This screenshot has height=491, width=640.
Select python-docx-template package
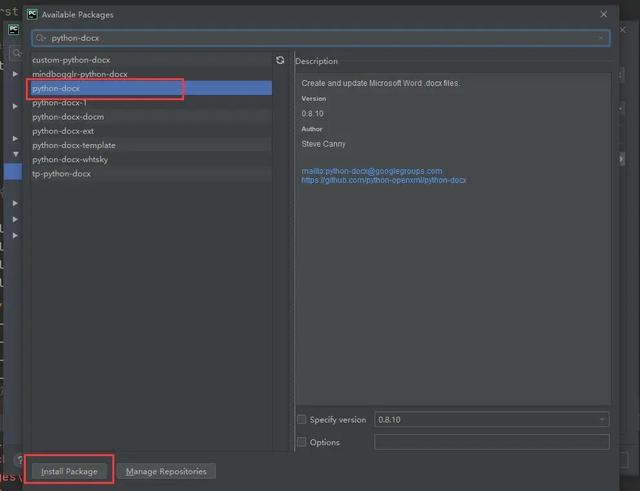[x=151, y=145]
